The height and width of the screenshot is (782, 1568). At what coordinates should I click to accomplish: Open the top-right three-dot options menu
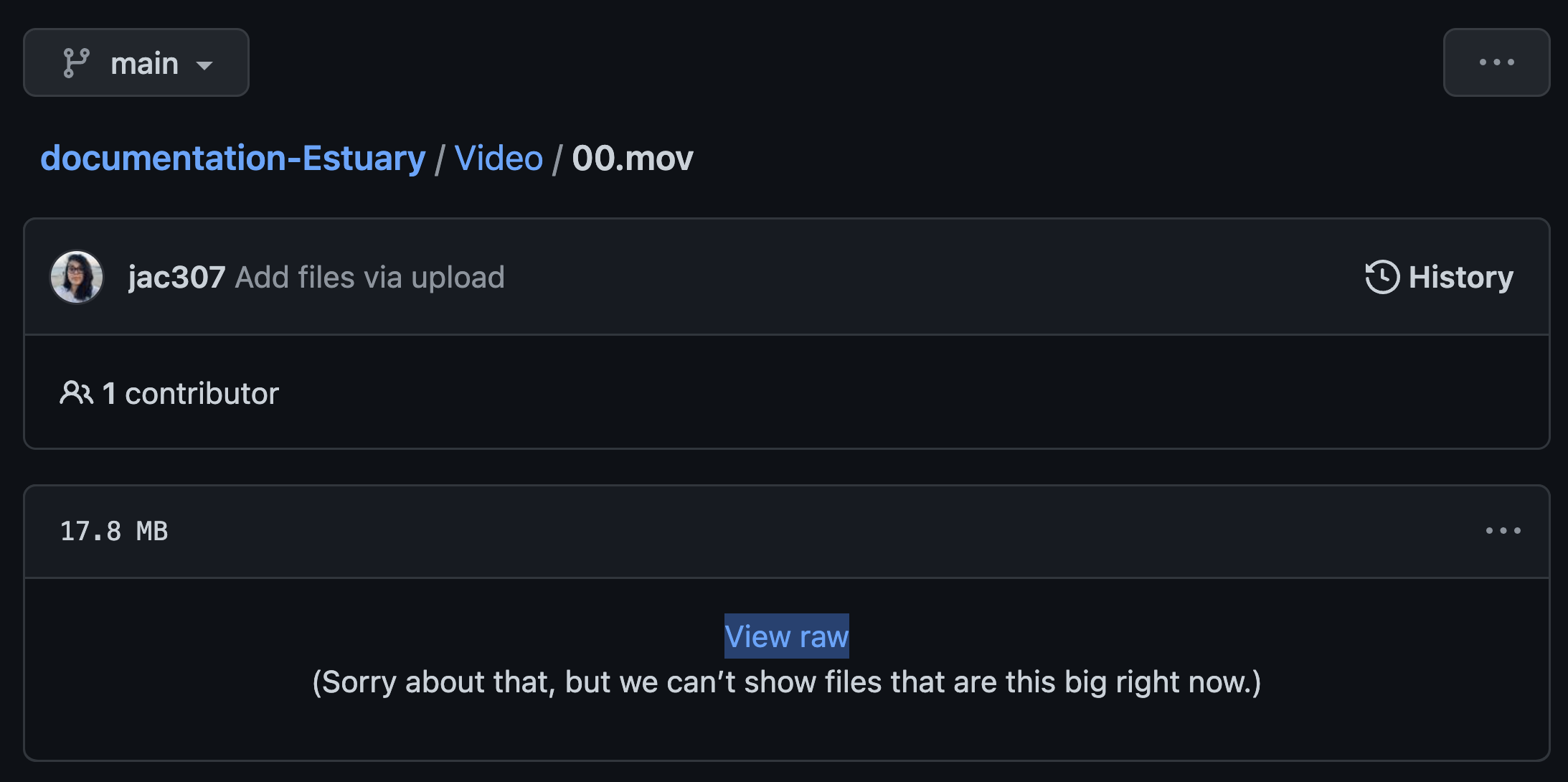tap(1496, 62)
